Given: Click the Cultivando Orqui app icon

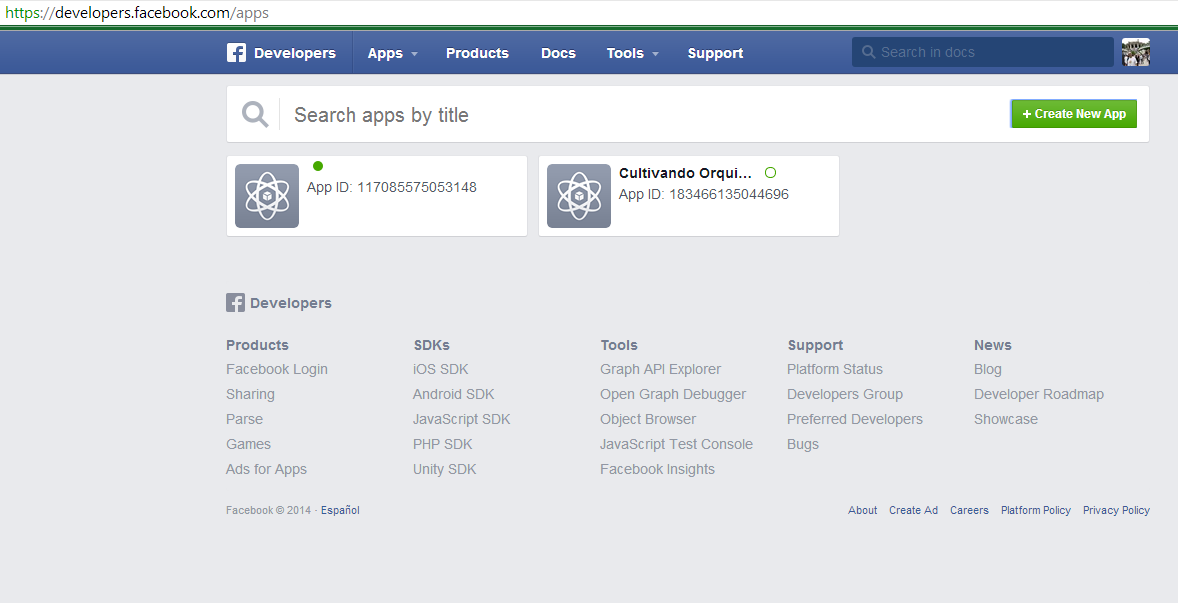Looking at the screenshot, I should coord(578,195).
